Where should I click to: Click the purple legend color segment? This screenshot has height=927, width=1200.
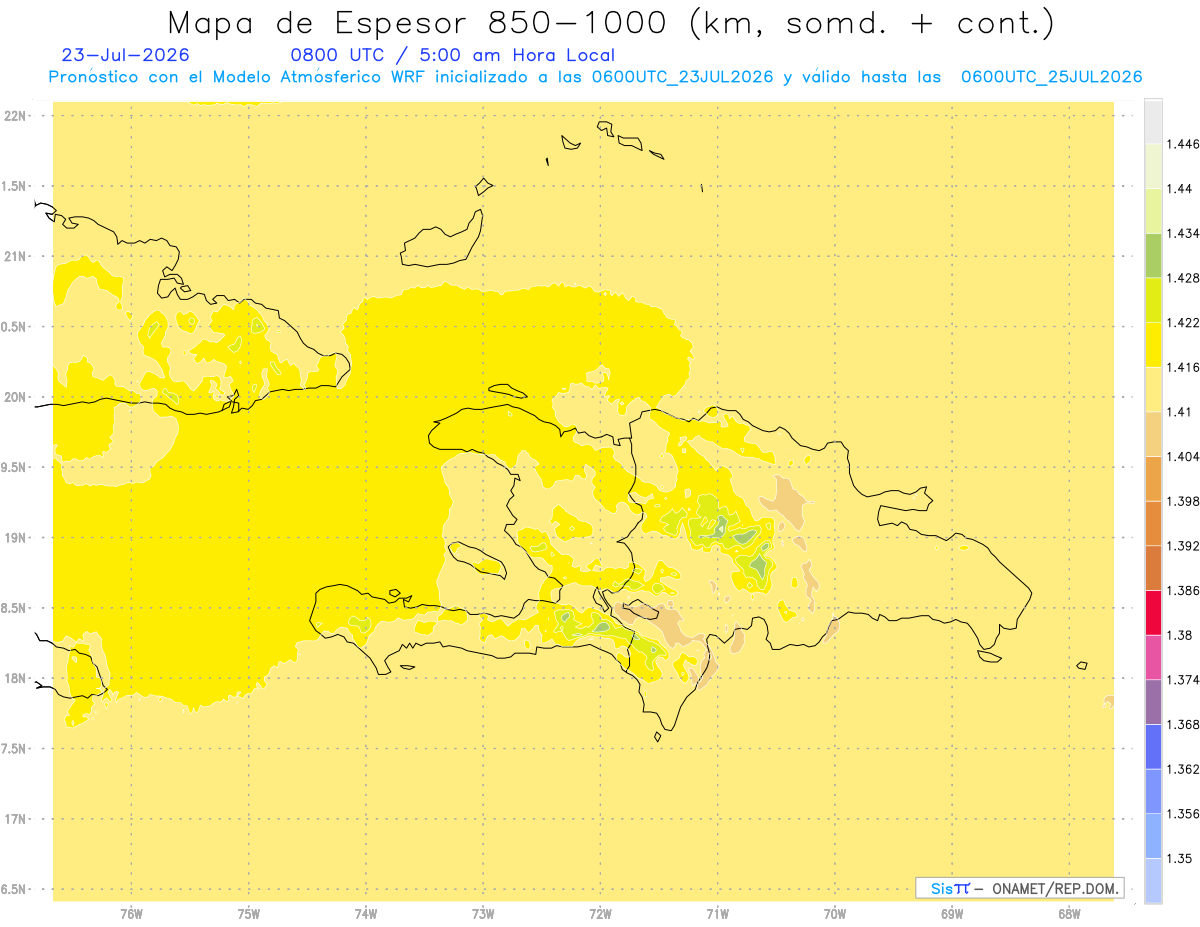pos(1153,701)
